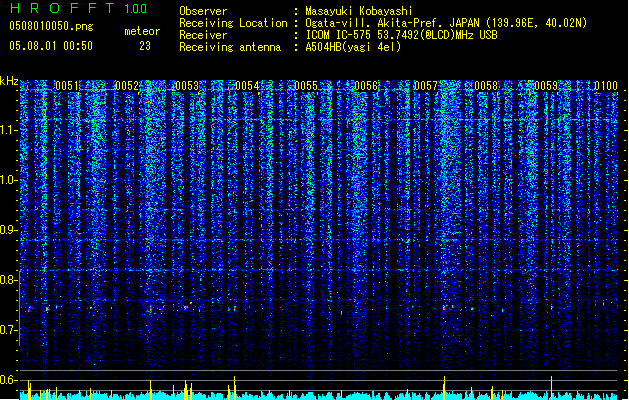This screenshot has width=629, height=400.
Task: Click the HROFFT 1.0.0 title text
Action: point(78,8)
